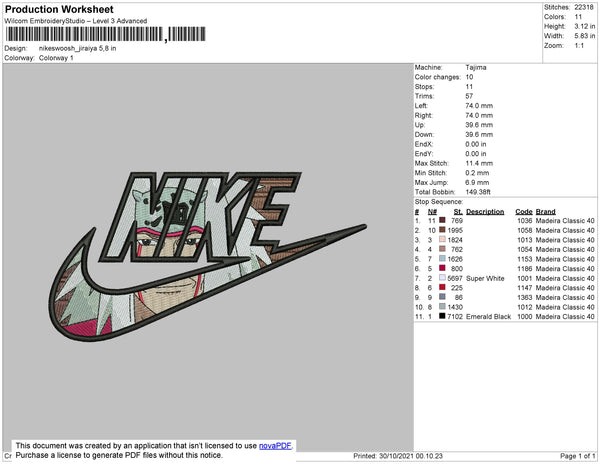Viewport: 600px width, 464px height.
Task: Click the 'EndX:' label
Action: tap(424, 144)
